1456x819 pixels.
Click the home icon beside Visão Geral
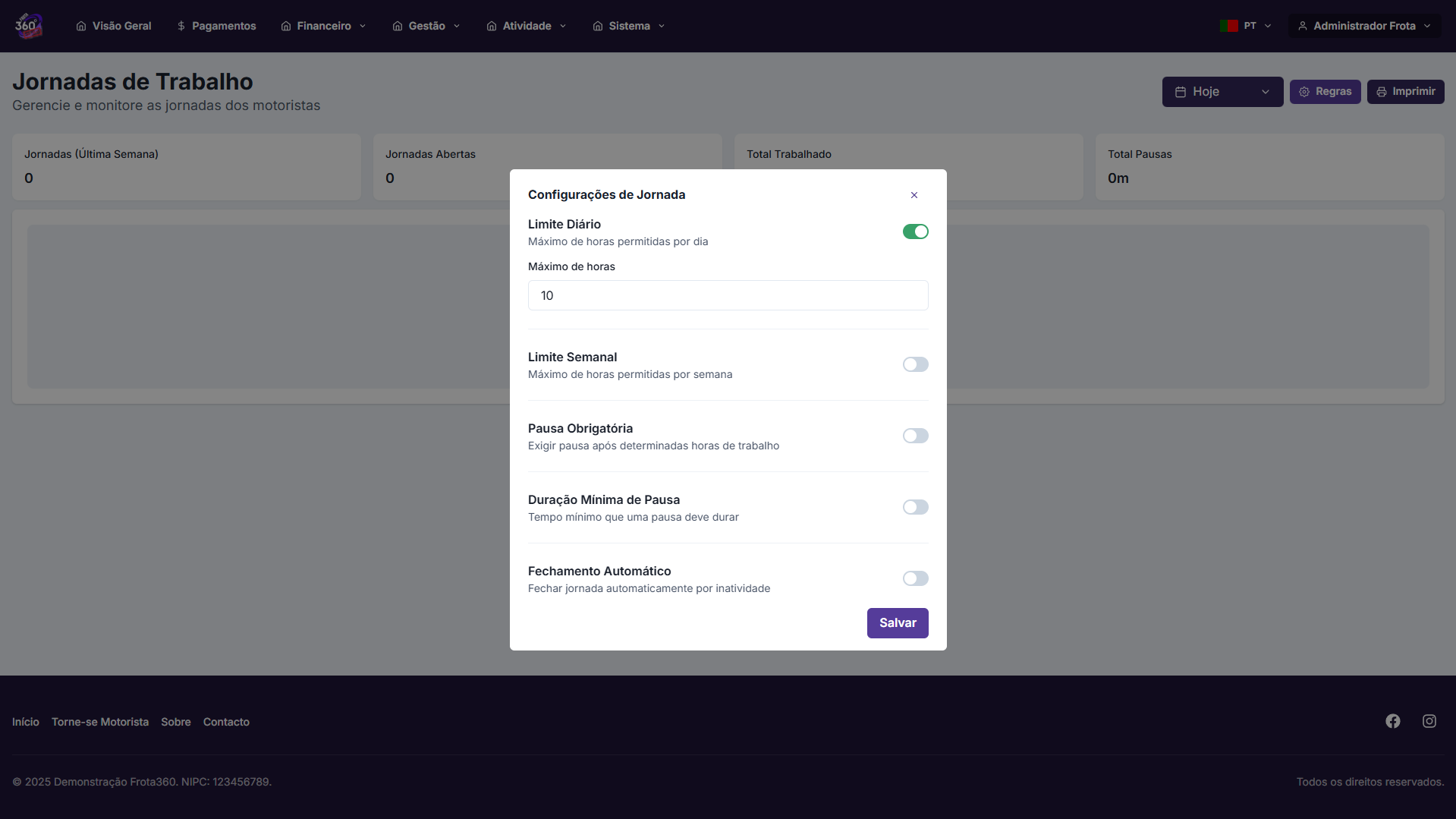81,26
